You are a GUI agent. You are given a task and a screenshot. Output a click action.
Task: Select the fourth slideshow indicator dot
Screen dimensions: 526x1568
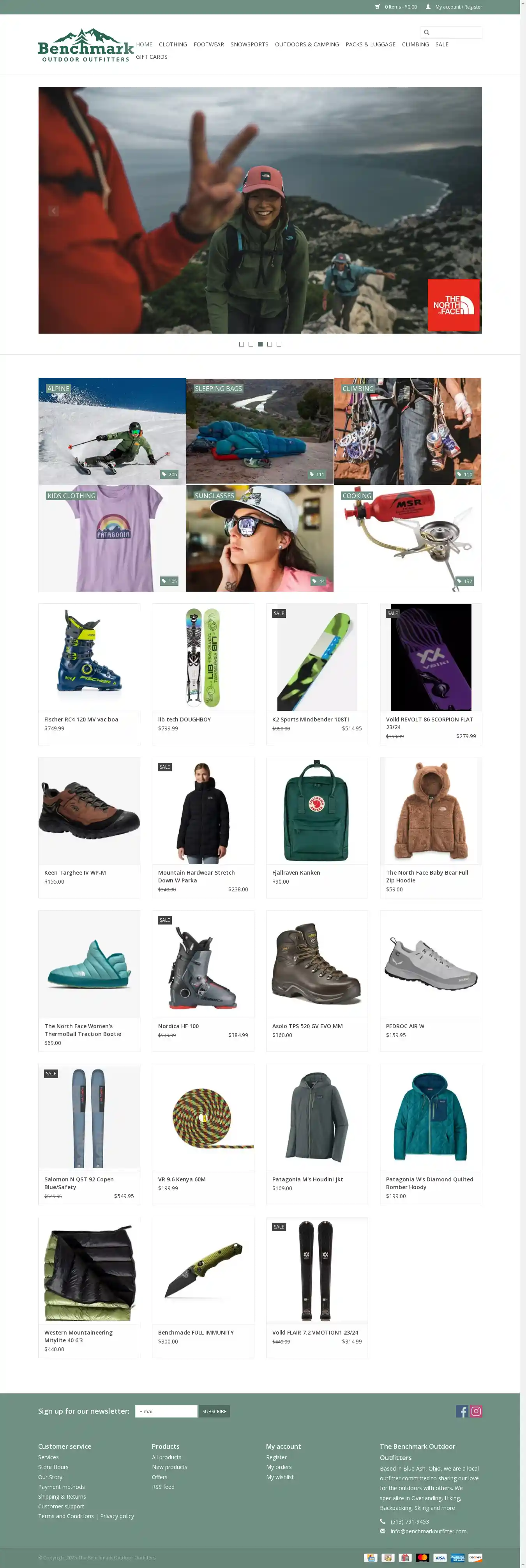270,344
